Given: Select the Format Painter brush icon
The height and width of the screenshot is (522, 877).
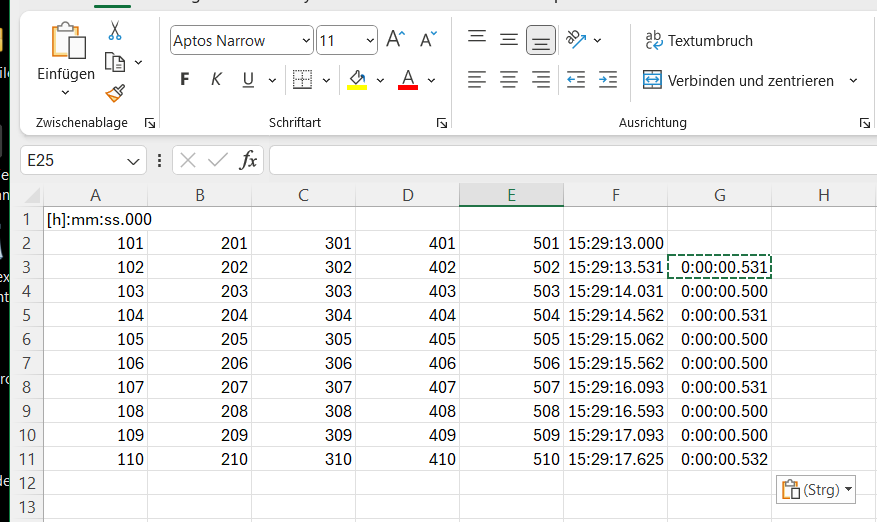Looking at the screenshot, I should click(115, 94).
